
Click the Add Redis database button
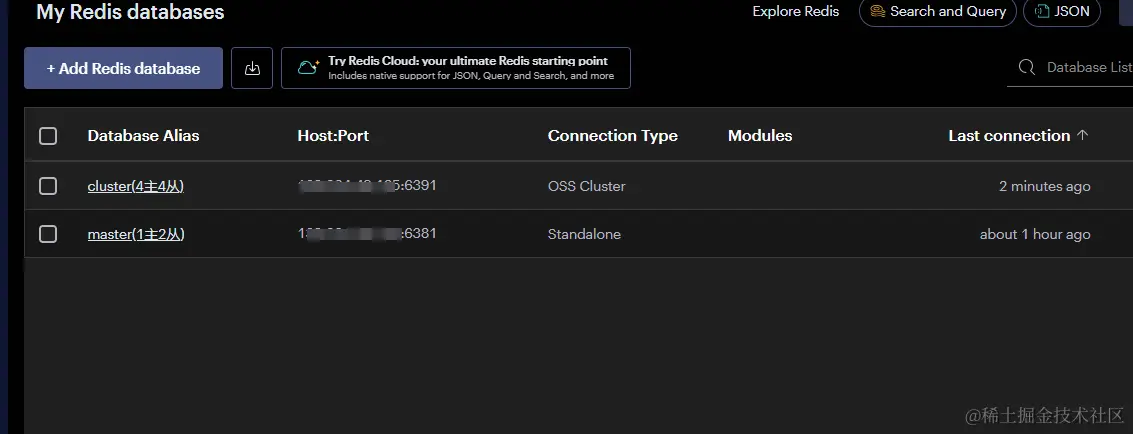click(123, 68)
